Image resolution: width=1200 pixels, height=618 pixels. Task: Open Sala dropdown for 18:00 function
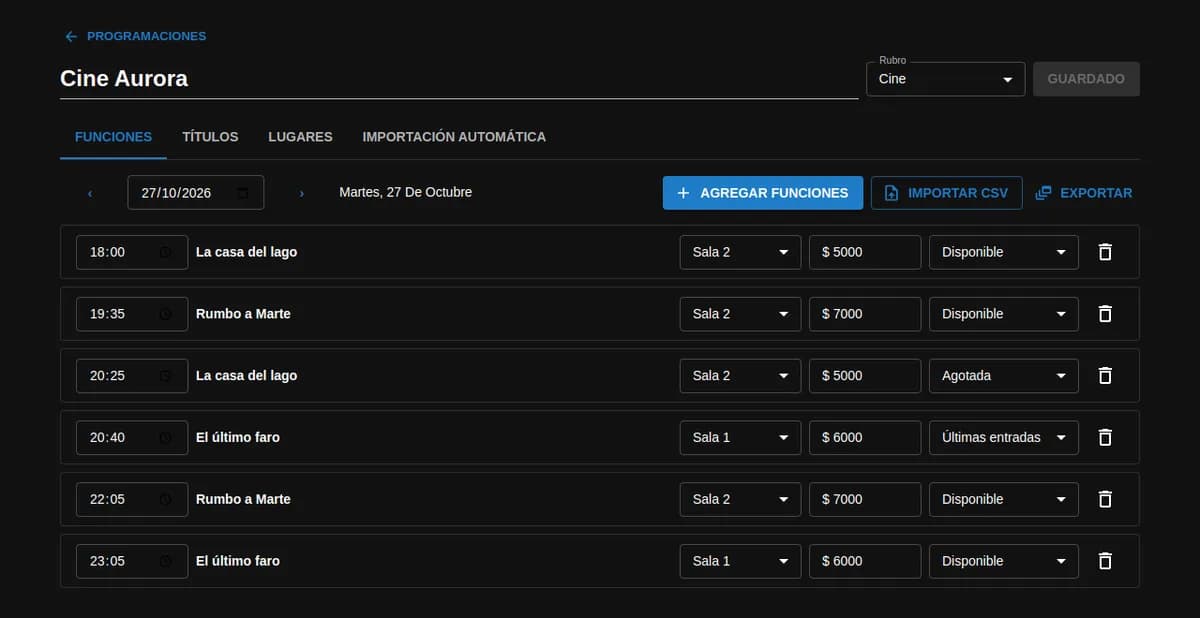tap(740, 252)
